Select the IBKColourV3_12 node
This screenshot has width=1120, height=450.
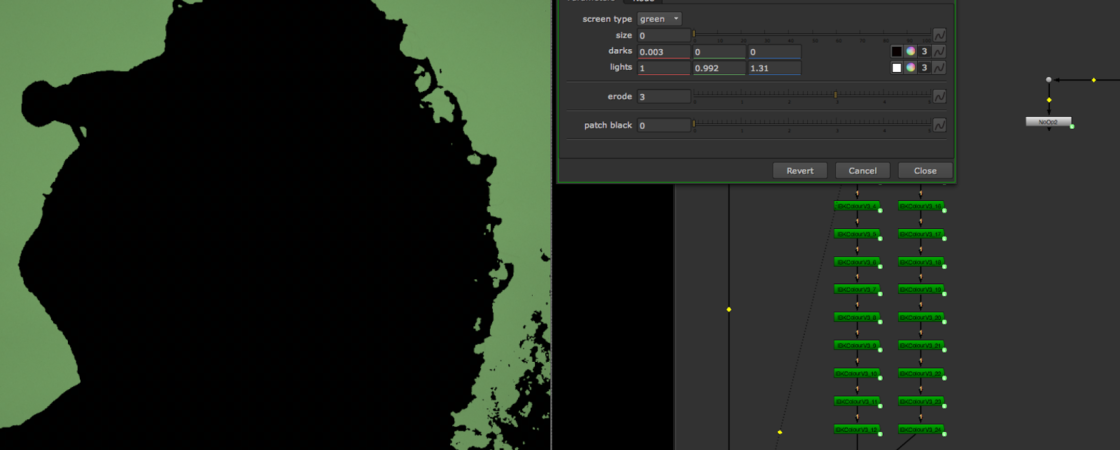857,429
